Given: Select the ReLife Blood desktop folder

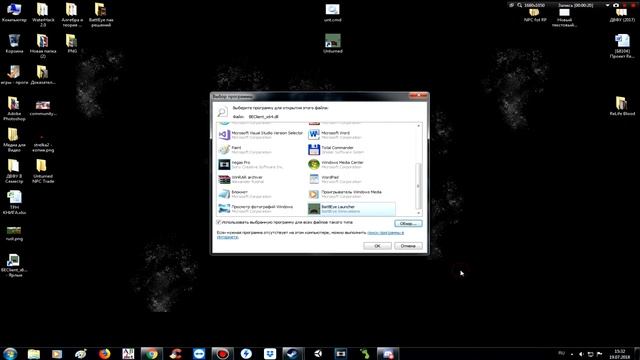Looking at the screenshot, I should [x=622, y=106].
